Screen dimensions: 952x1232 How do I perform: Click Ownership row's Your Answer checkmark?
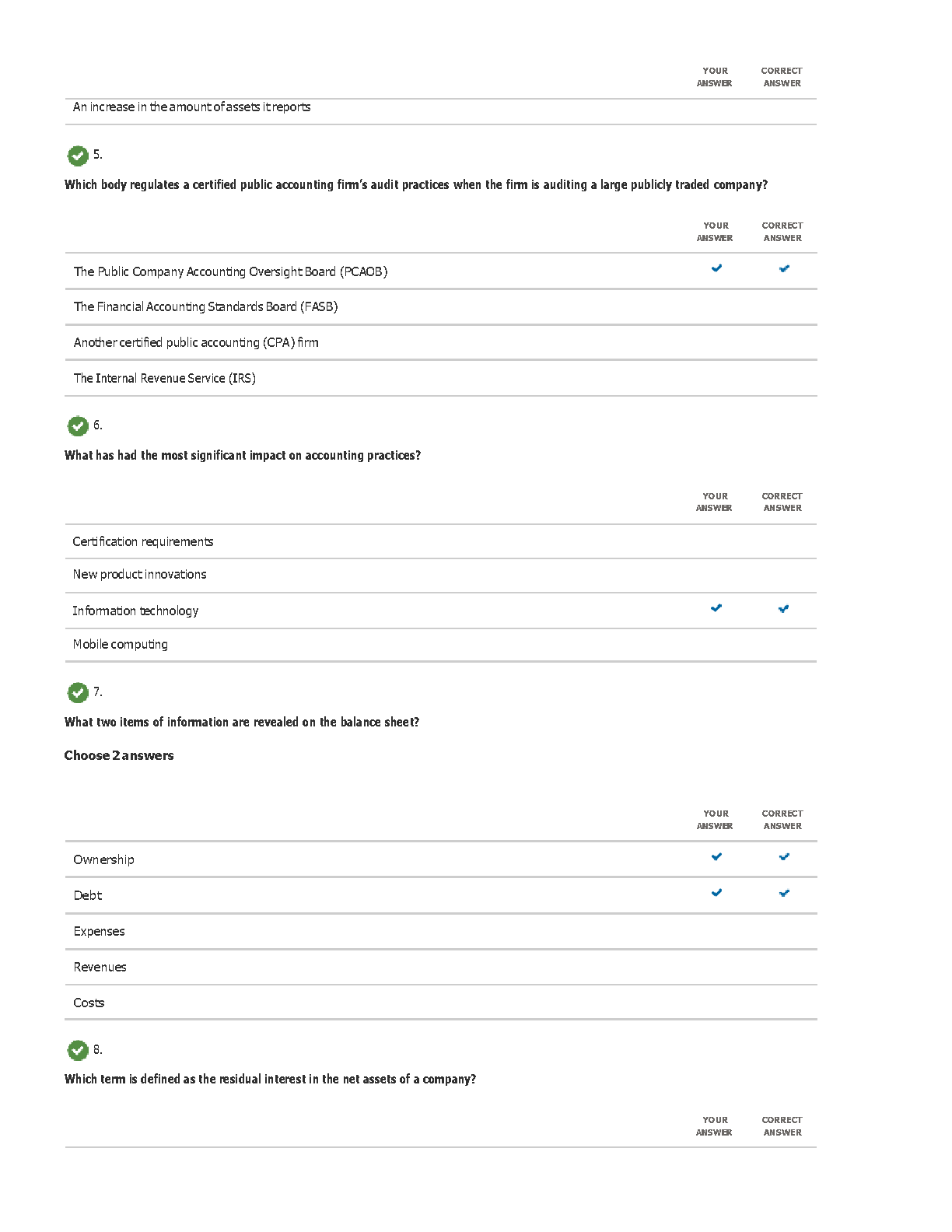click(716, 857)
